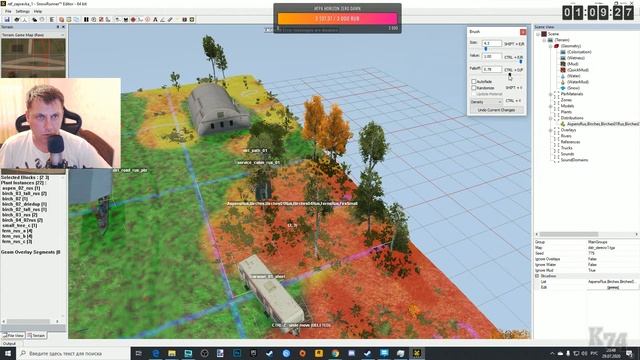Click the Output panel label
640x360 pixels.
[9, 344]
